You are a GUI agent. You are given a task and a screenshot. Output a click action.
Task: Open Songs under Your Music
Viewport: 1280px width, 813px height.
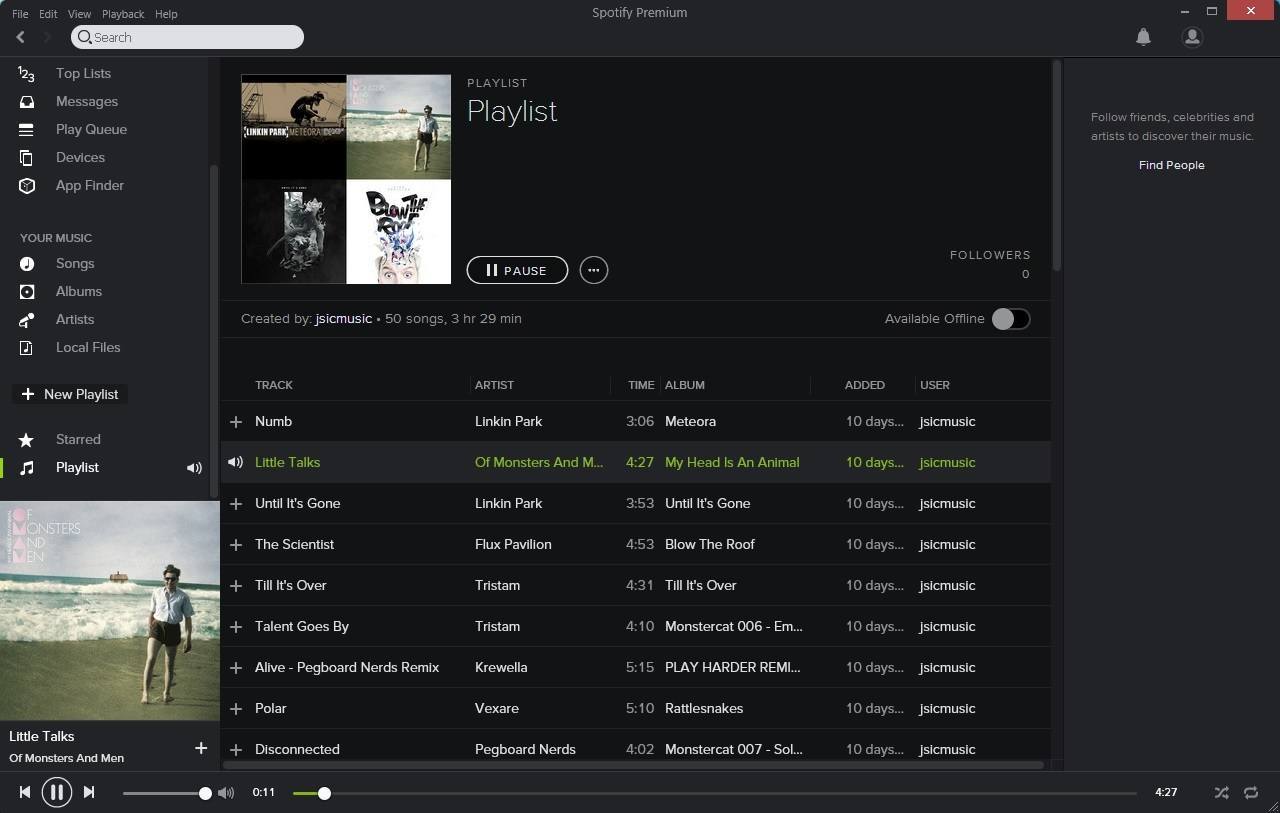pyautogui.click(x=75, y=263)
